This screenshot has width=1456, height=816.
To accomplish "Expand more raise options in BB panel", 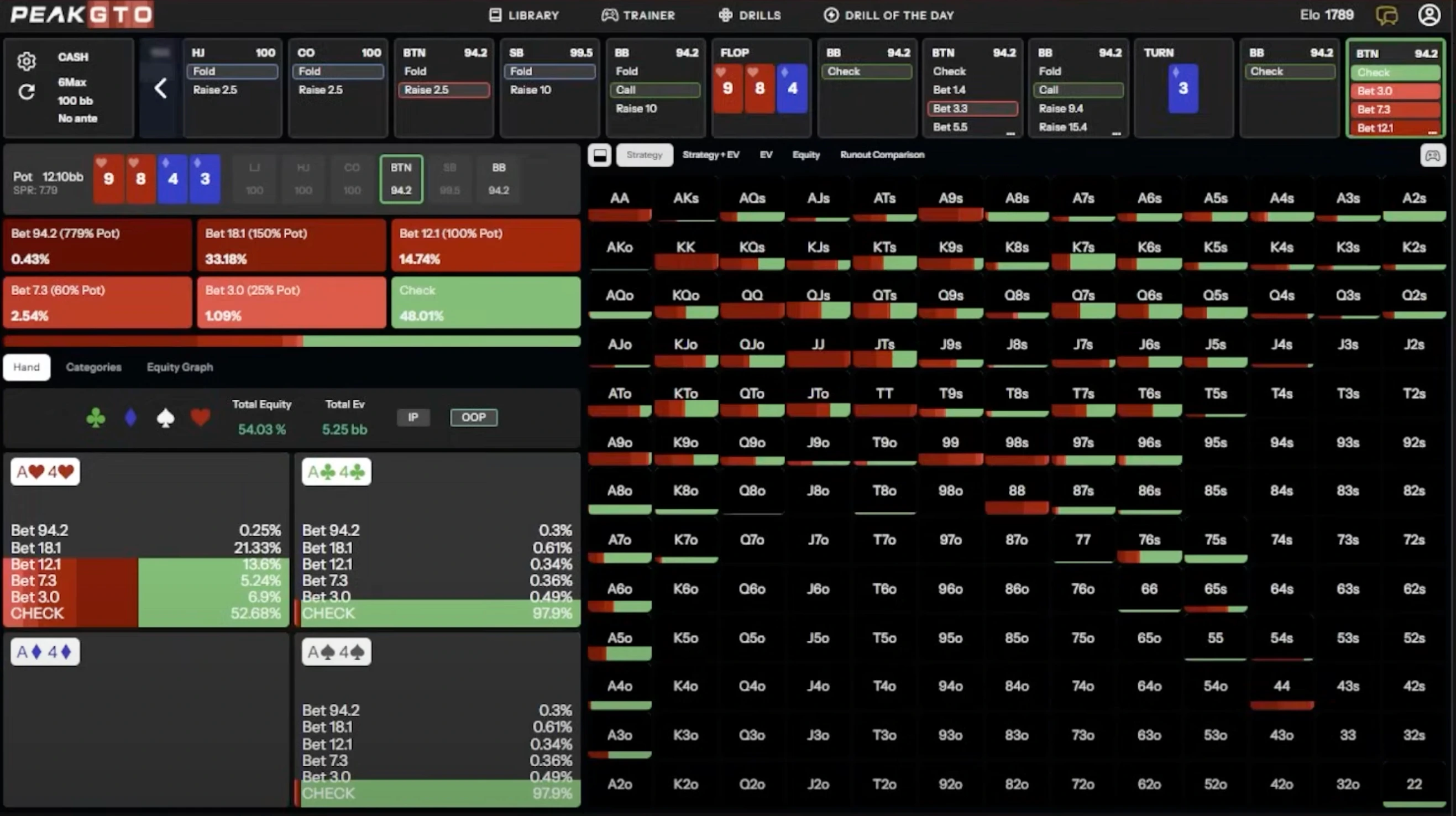I will (x=1115, y=133).
